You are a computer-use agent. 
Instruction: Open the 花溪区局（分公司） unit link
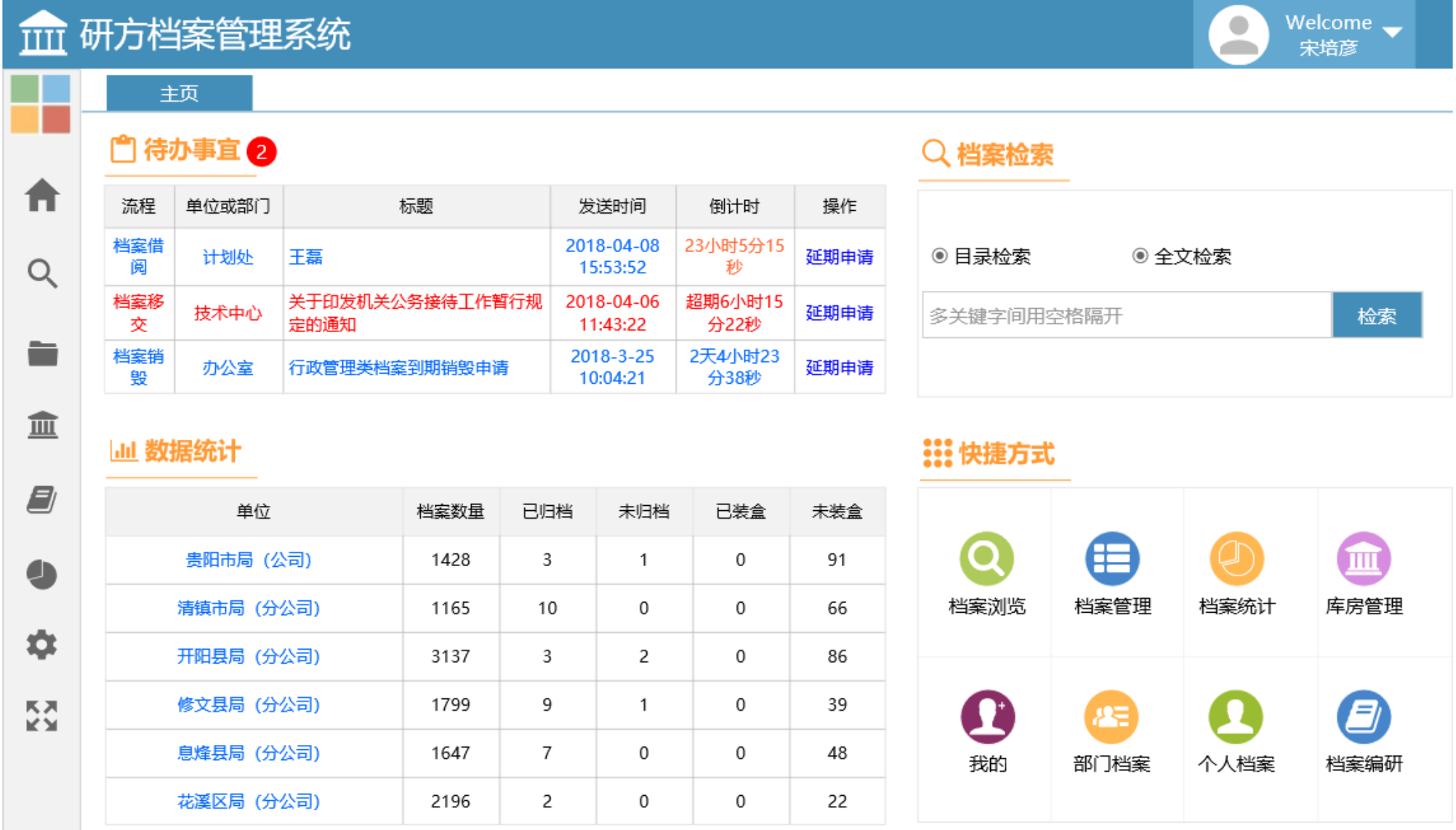pos(249,801)
